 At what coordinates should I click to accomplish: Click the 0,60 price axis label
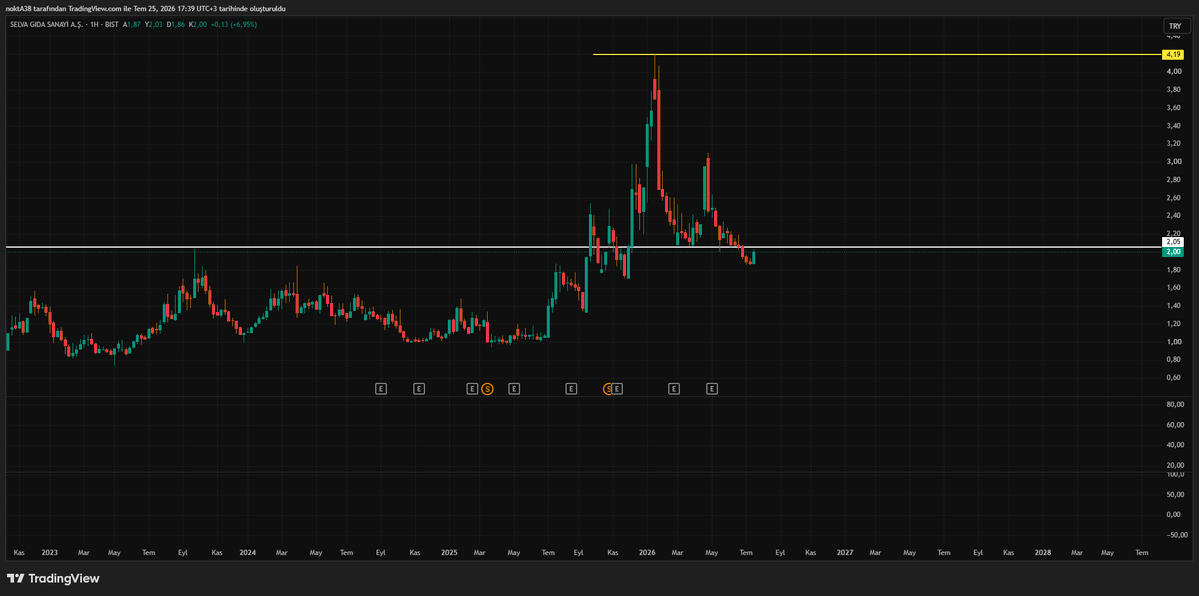(1173, 377)
